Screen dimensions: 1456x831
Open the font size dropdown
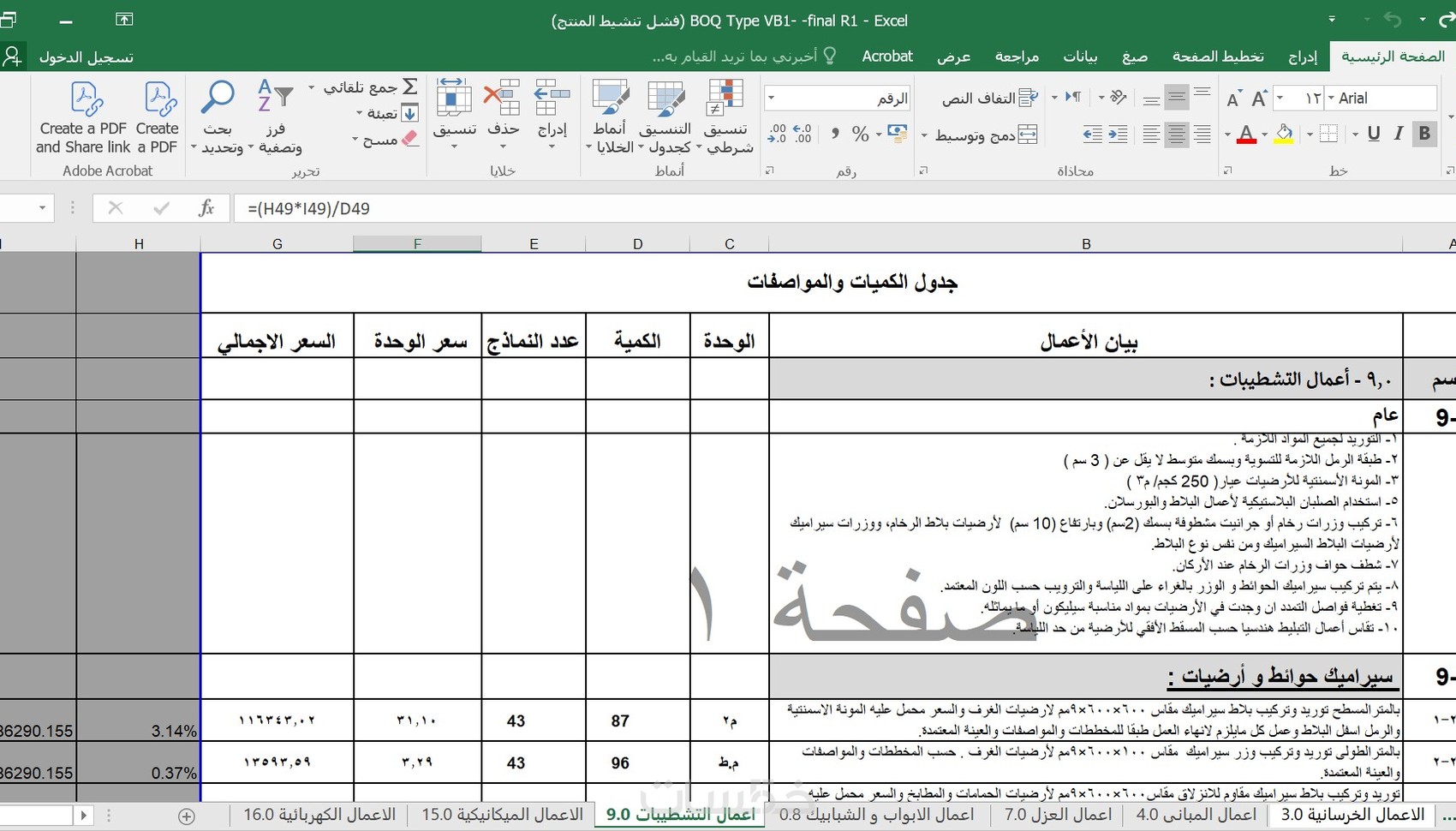(1280, 98)
